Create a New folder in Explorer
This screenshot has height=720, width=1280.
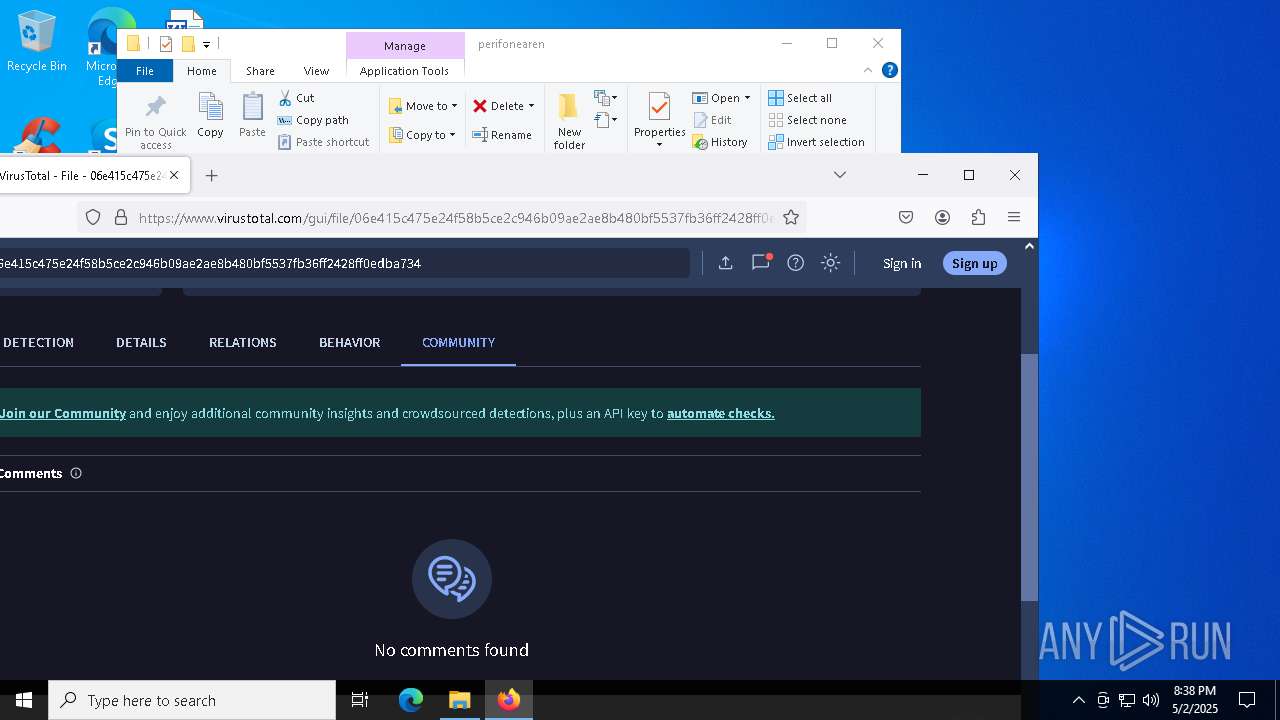pos(569,121)
